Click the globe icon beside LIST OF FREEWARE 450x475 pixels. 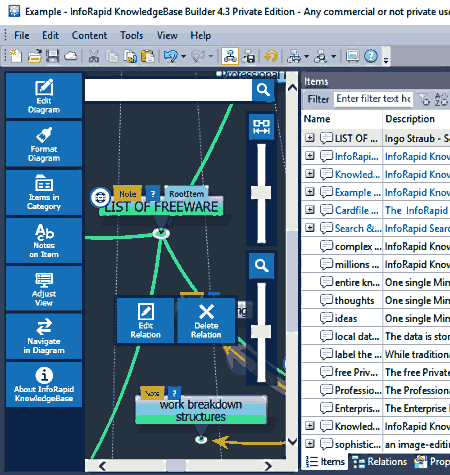(100, 197)
